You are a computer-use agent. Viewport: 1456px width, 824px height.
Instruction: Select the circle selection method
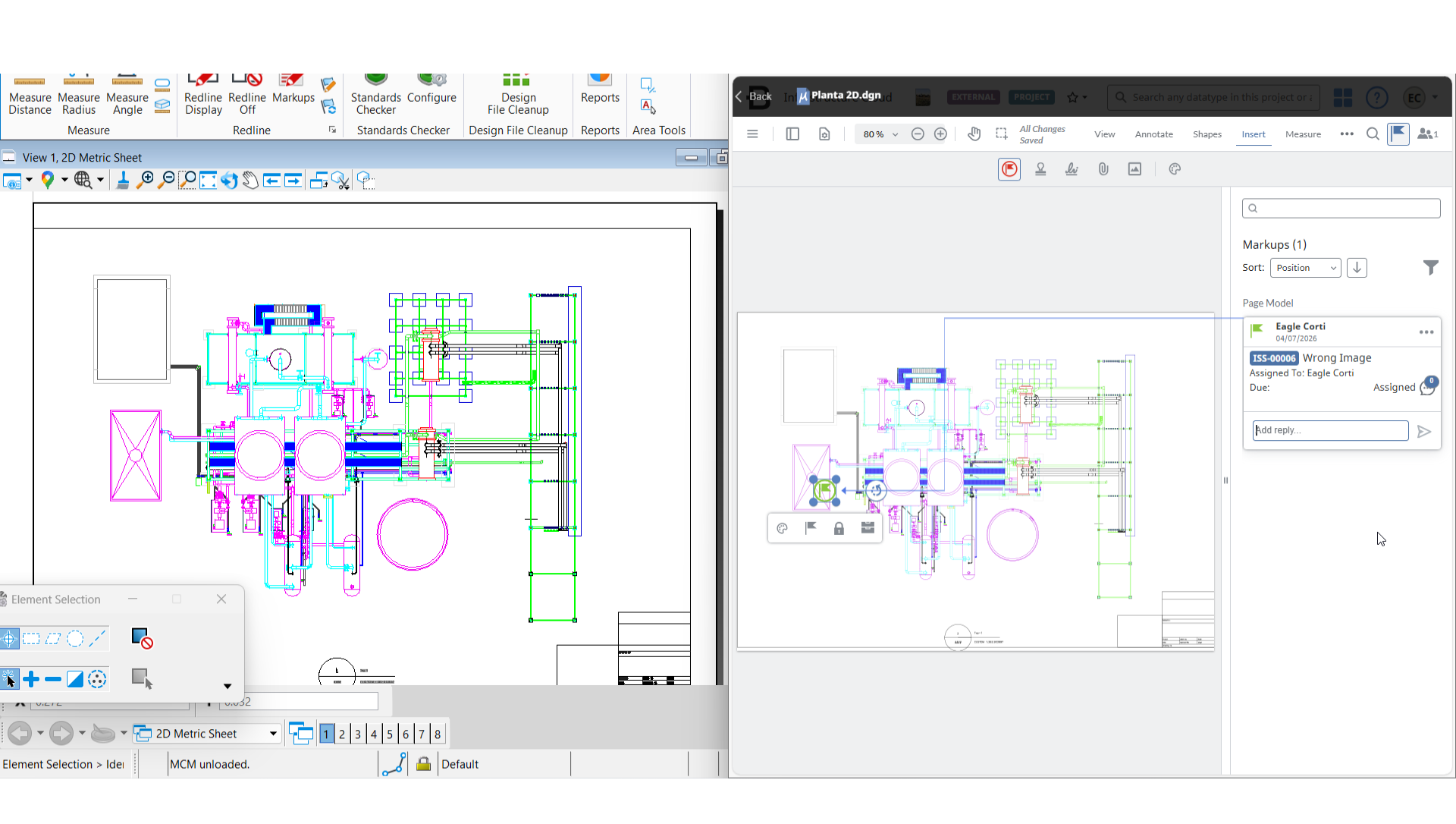(75, 639)
